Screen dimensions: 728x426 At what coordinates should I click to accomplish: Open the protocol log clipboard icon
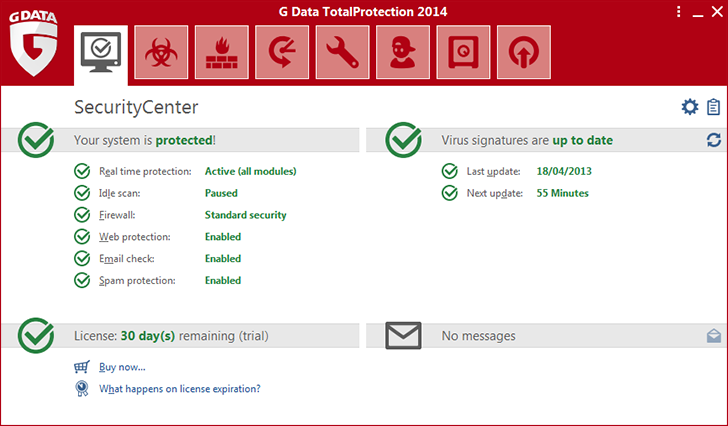pyautogui.click(x=713, y=107)
